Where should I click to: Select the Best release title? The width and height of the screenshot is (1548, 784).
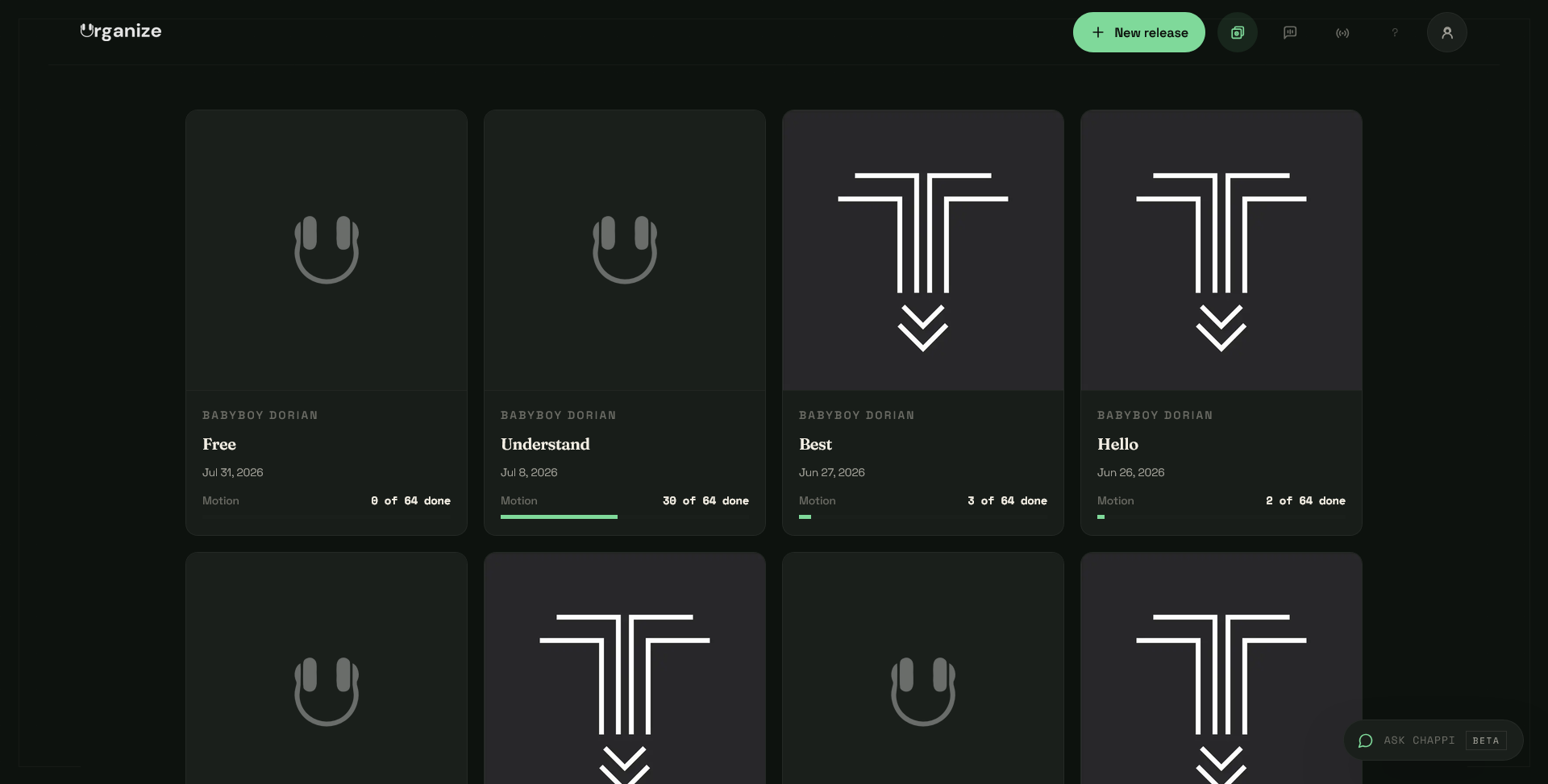815,444
